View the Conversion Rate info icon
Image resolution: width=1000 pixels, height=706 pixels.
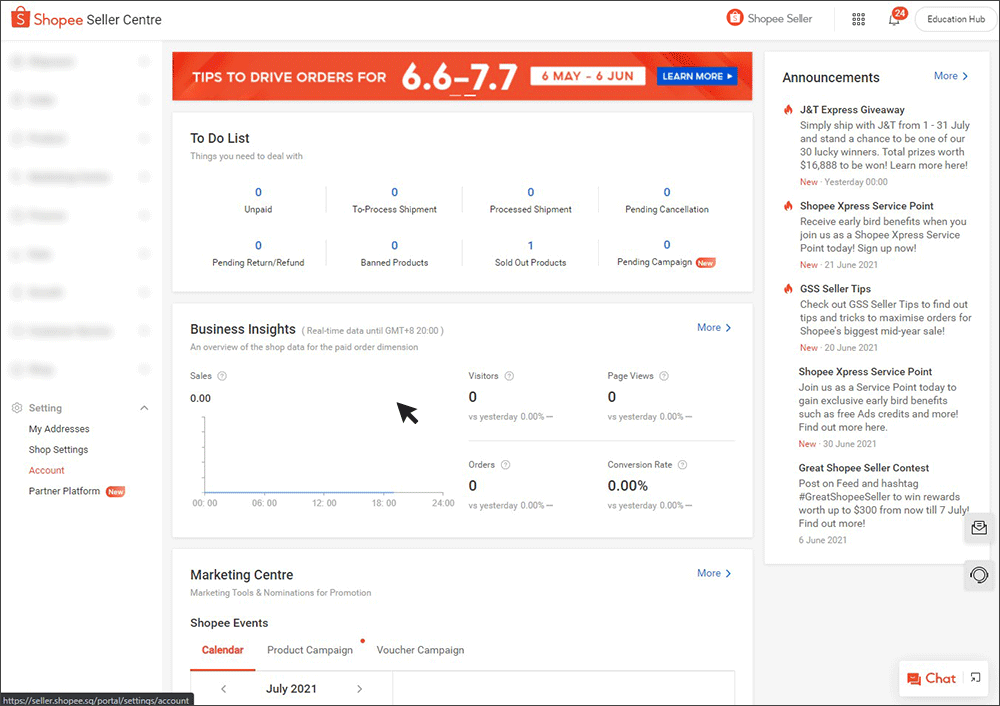(x=681, y=464)
